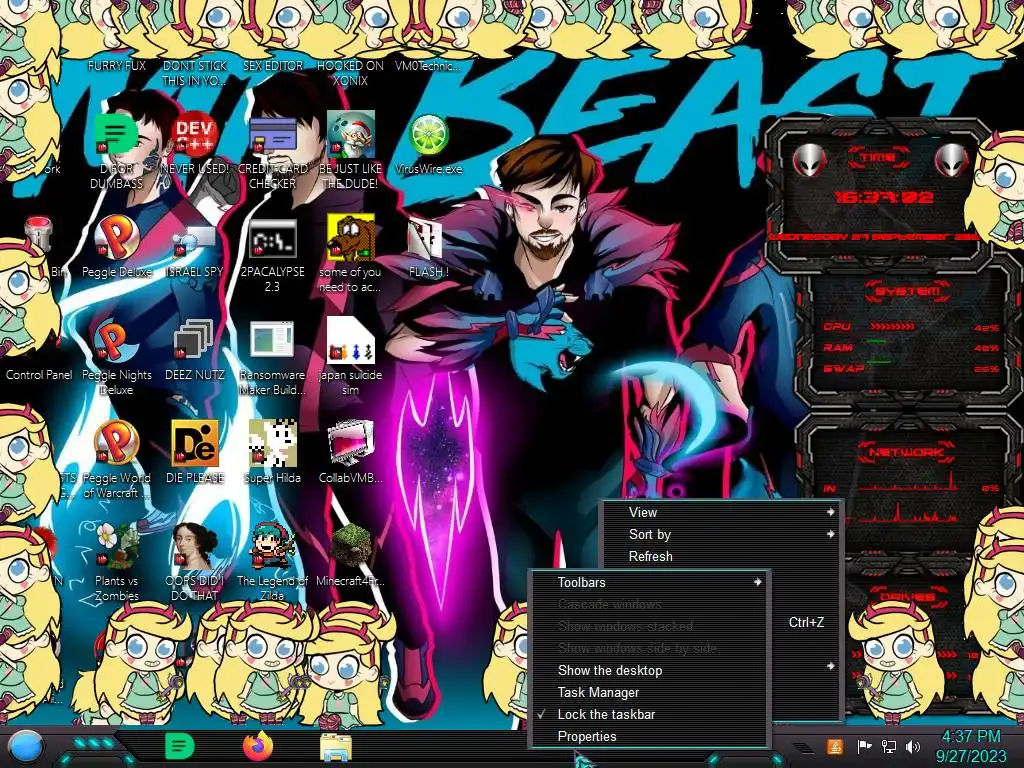Select the dog icon 'some of you need to ac...'
The width and height of the screenshot is (1024, 768).
(351, 238)
